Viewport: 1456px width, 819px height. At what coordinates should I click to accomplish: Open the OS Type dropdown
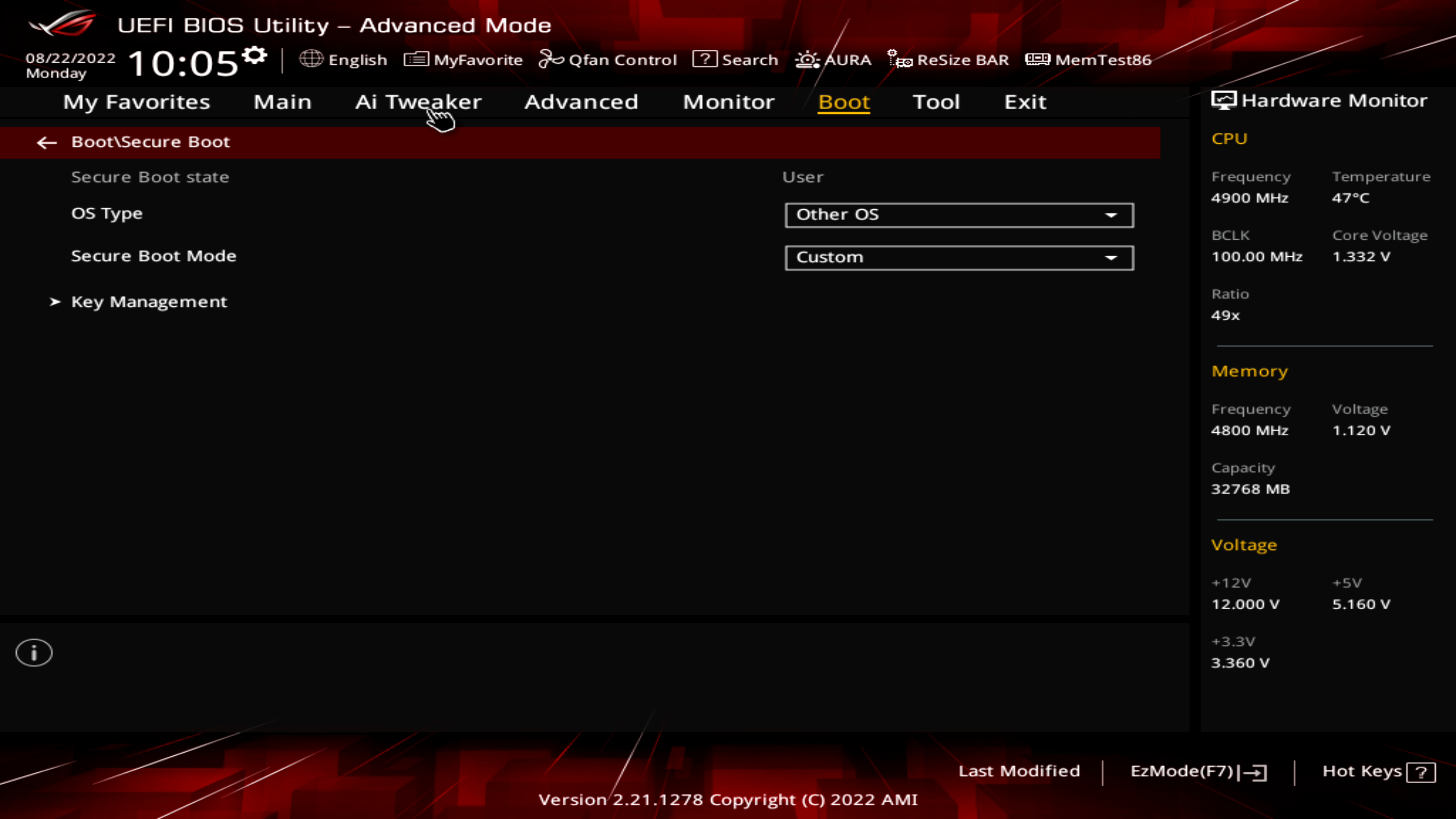tap(959, 215)
